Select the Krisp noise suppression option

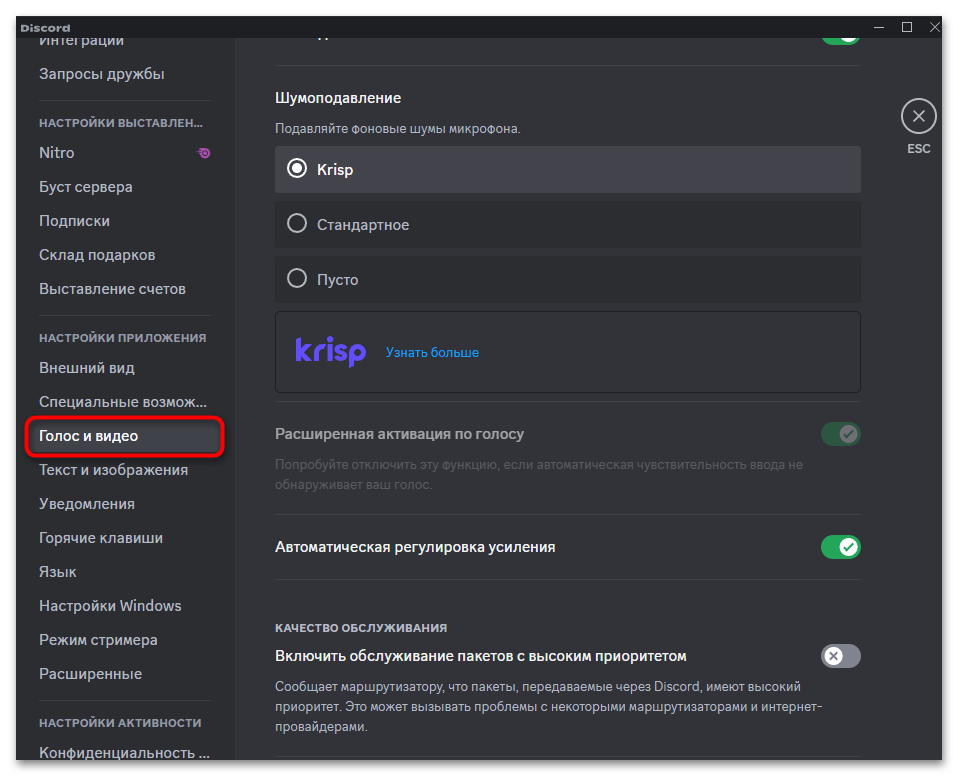(x=568, y=169)
